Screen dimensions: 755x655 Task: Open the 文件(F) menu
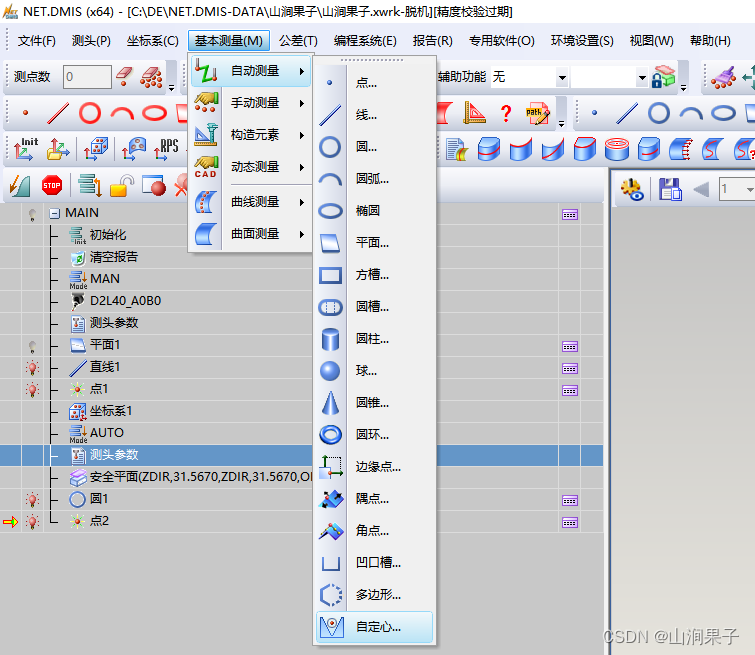click(37, 41)
